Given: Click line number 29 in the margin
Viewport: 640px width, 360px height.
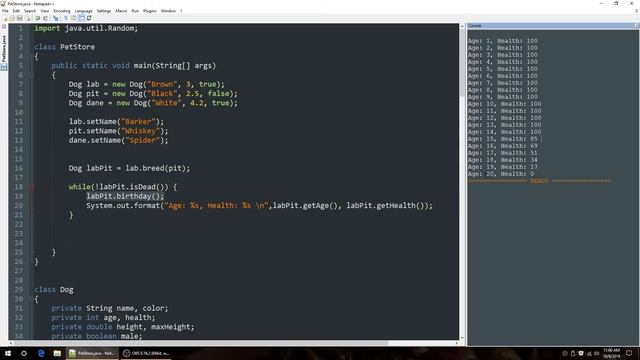Looking at the screenshot, I should point(19,289).
